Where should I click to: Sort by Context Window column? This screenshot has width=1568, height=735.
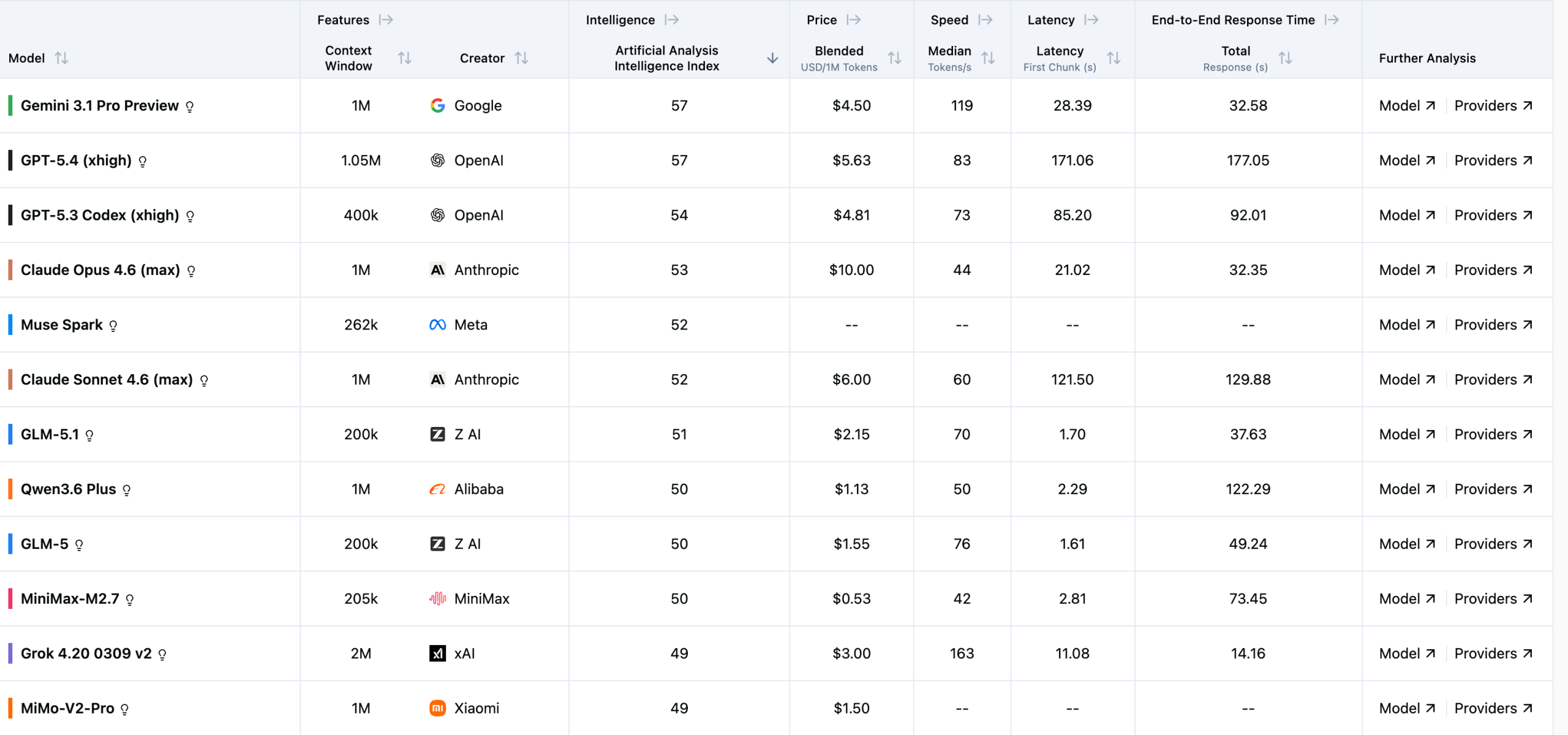pyautogui.click(x=404, y=58)
